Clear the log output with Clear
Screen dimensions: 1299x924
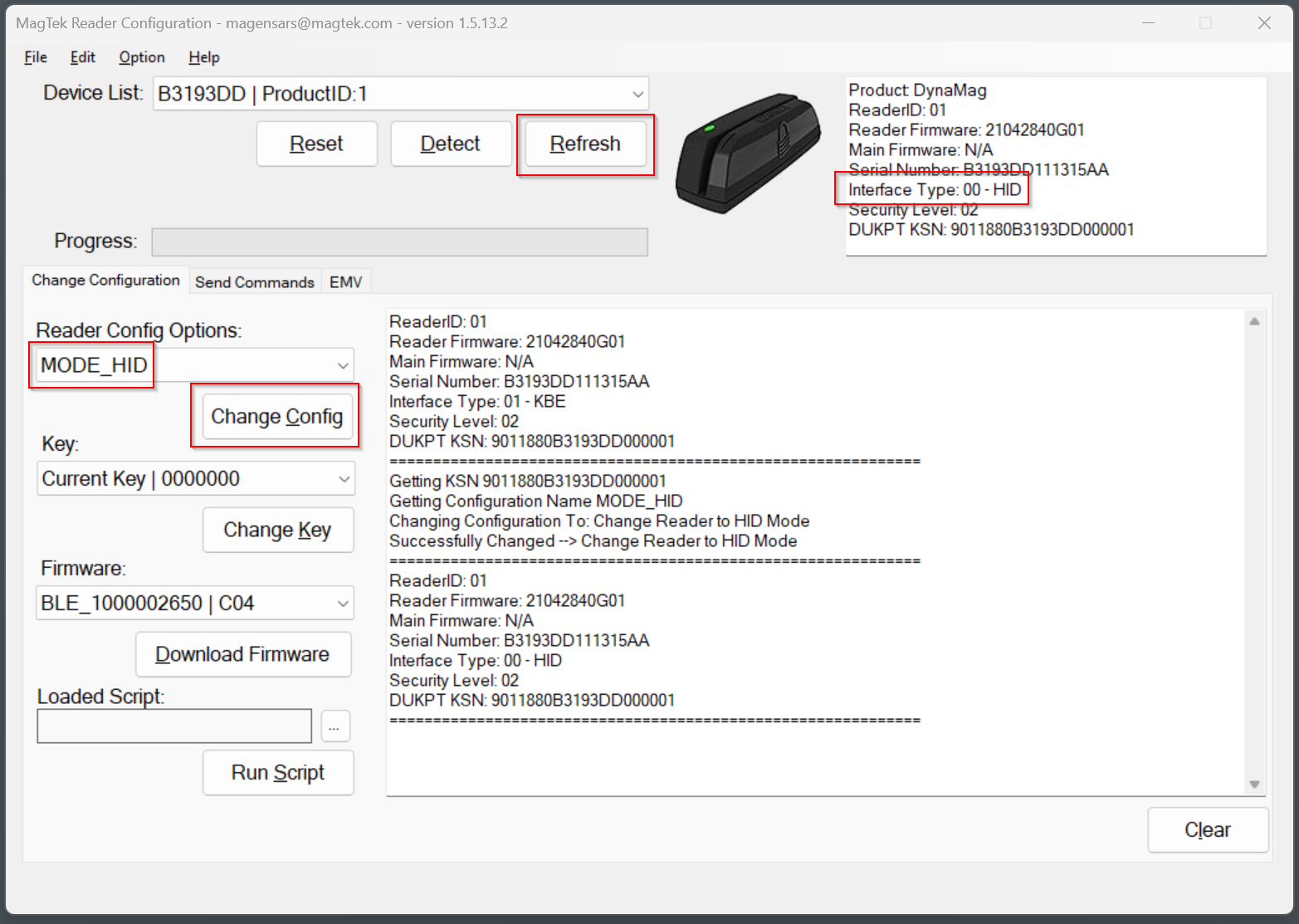coord(1208,829)
